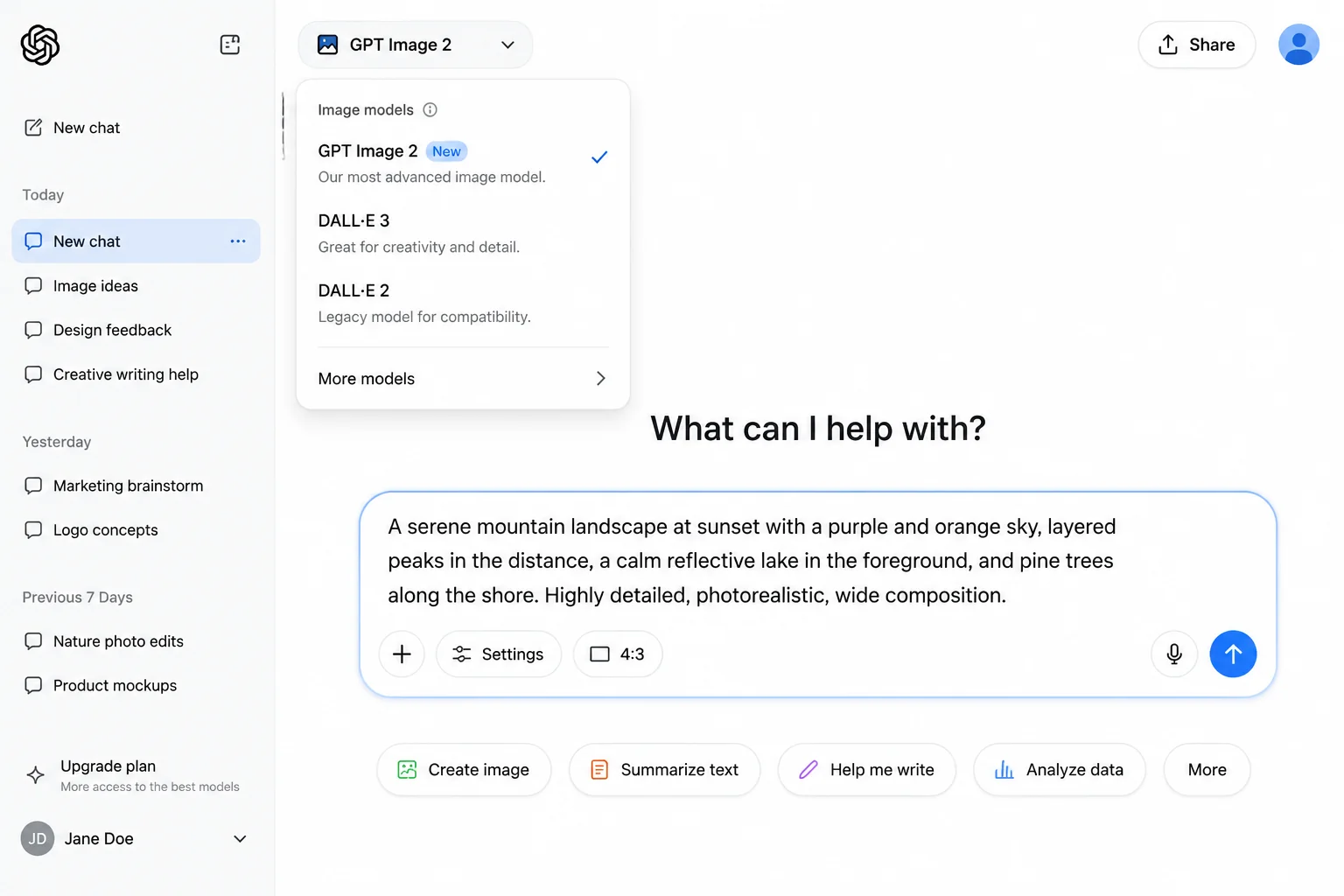This screenshot has height=896, width=1344.
Task: Open options for the highlighted New chat
Action: (x=238, y=241)
